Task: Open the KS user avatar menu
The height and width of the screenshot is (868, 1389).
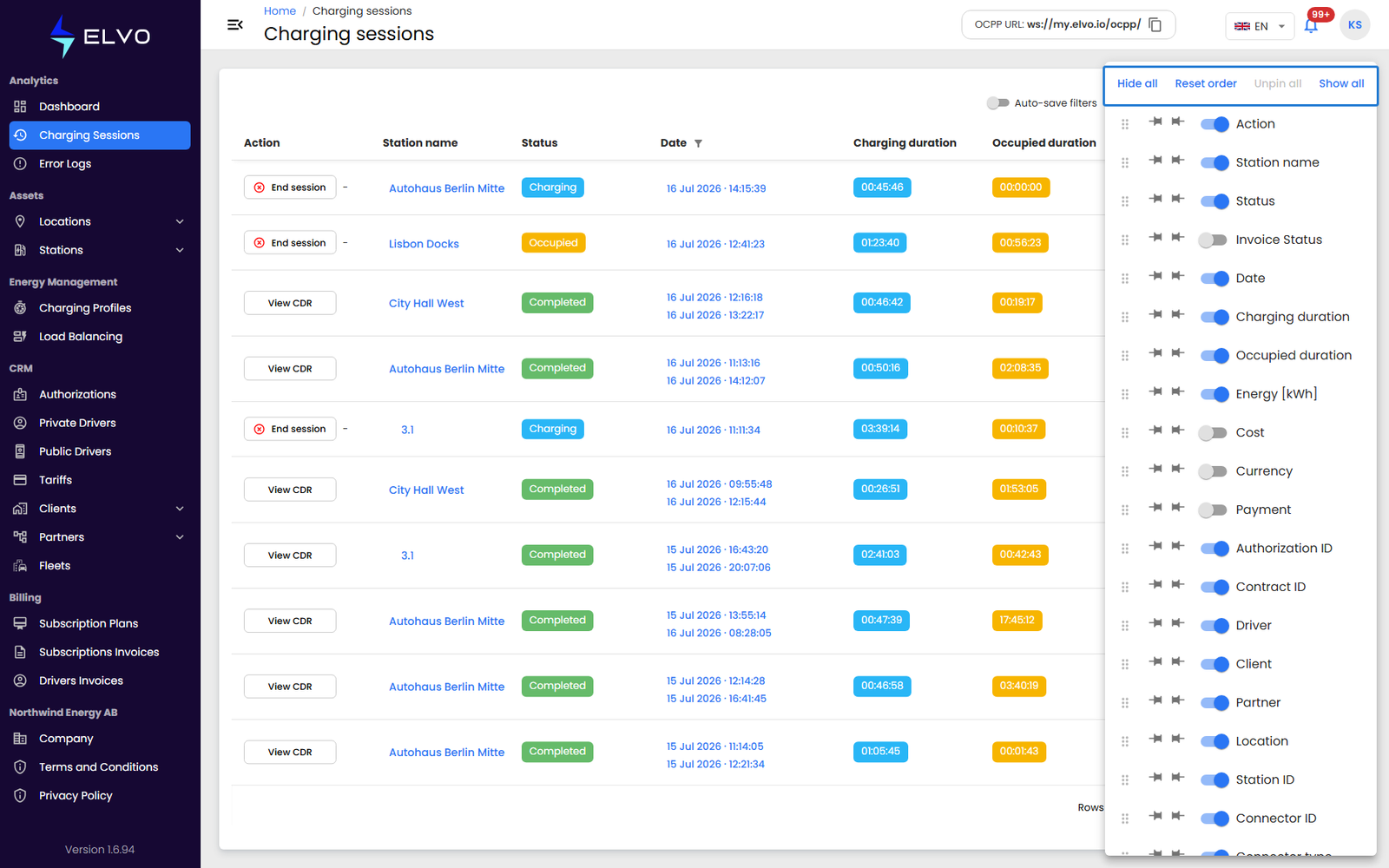Action: click(x=1354, y=25)
